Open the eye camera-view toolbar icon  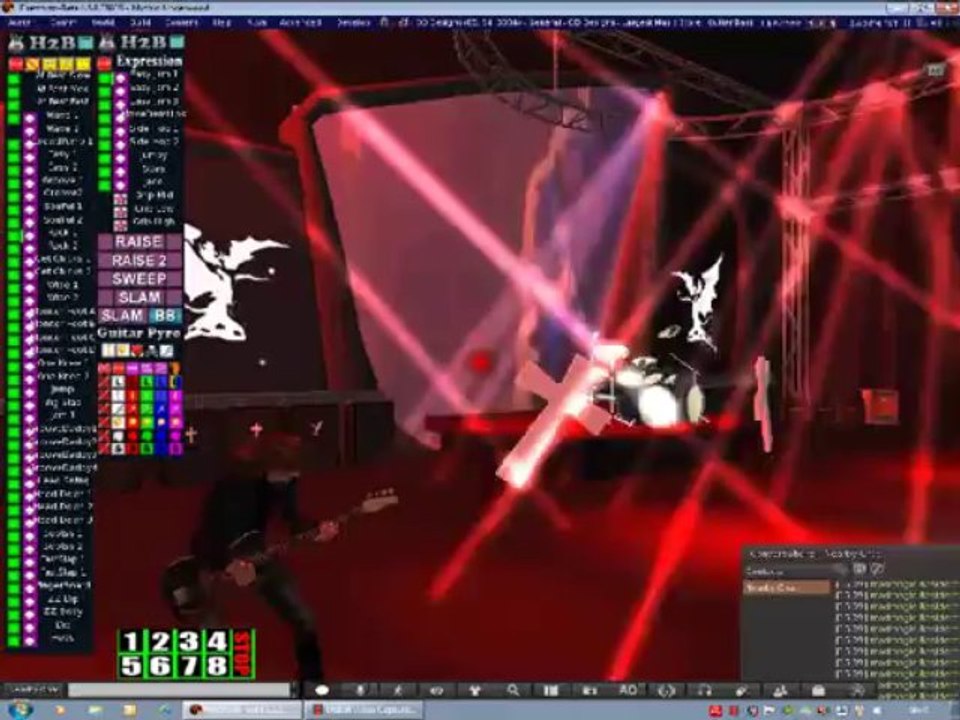[436, 690]
